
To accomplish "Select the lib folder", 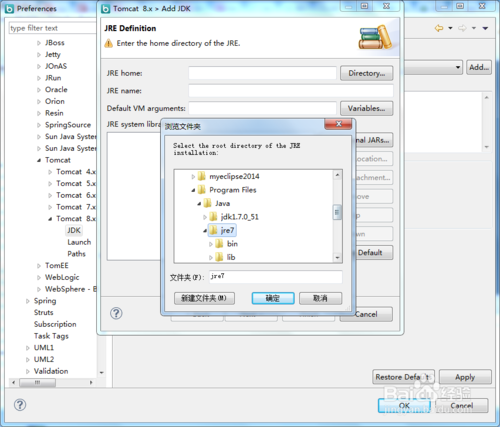I will 231,257.
